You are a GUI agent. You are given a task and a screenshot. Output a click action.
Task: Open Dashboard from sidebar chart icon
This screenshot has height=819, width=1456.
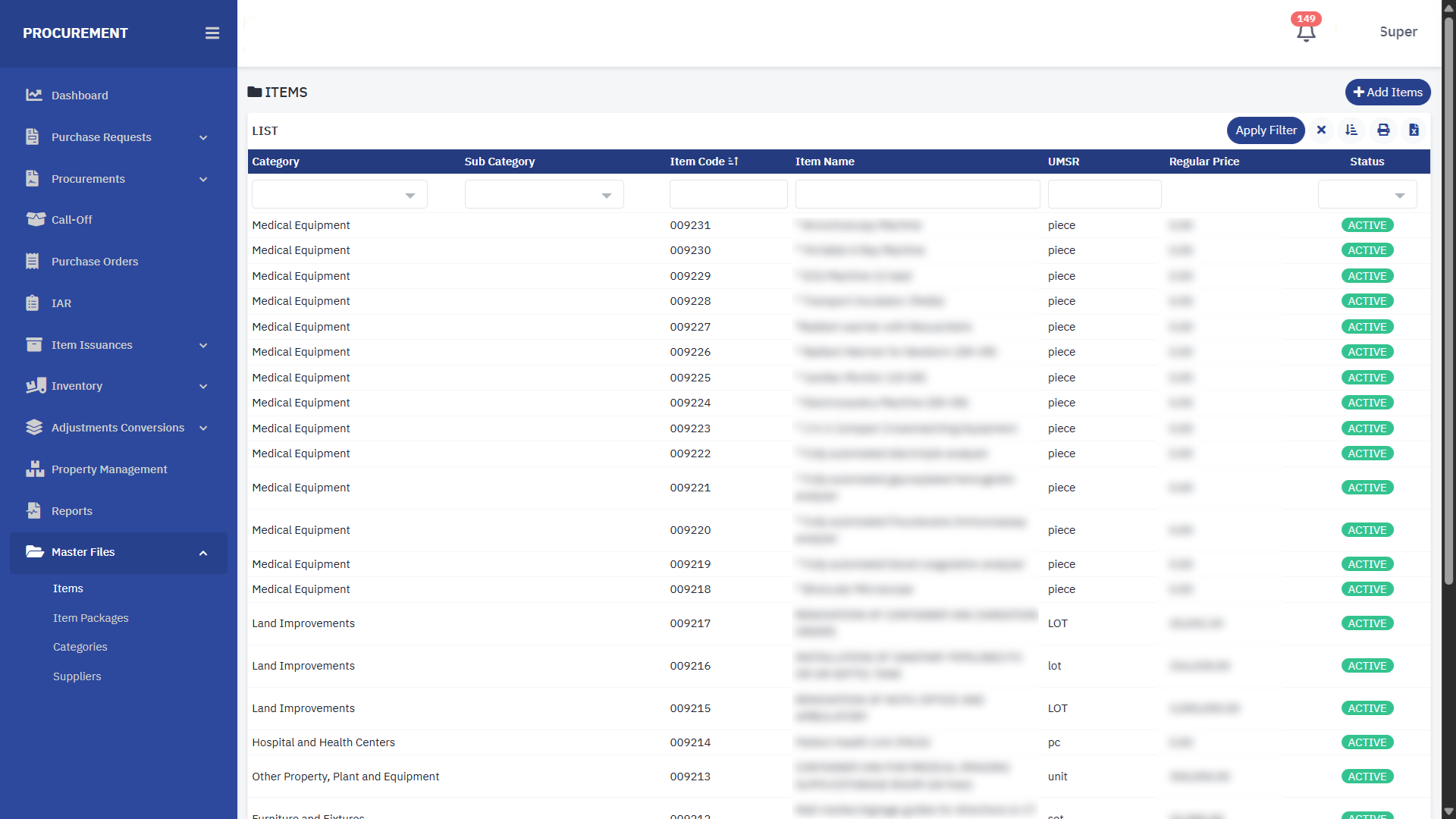(x=33, y=96)
